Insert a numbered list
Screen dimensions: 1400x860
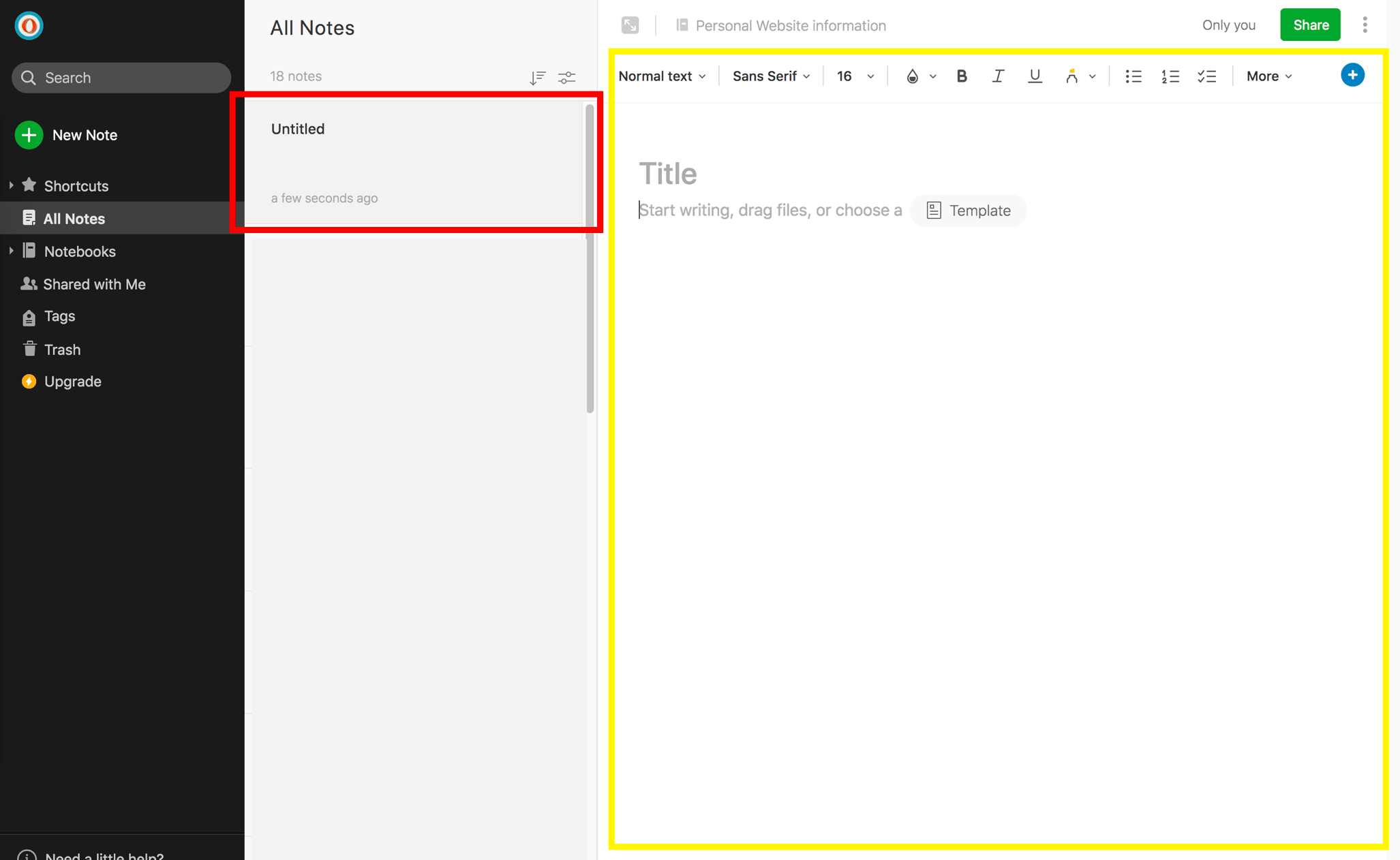(x=1170, y=76)
